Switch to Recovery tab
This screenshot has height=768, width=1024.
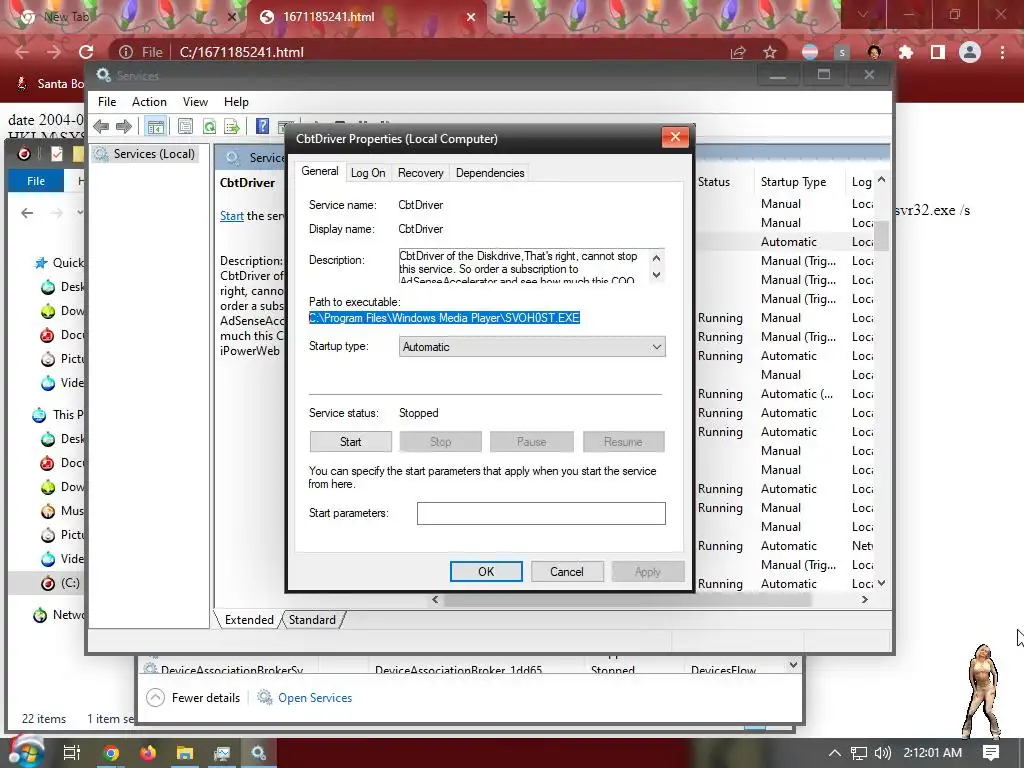point(421,173)
